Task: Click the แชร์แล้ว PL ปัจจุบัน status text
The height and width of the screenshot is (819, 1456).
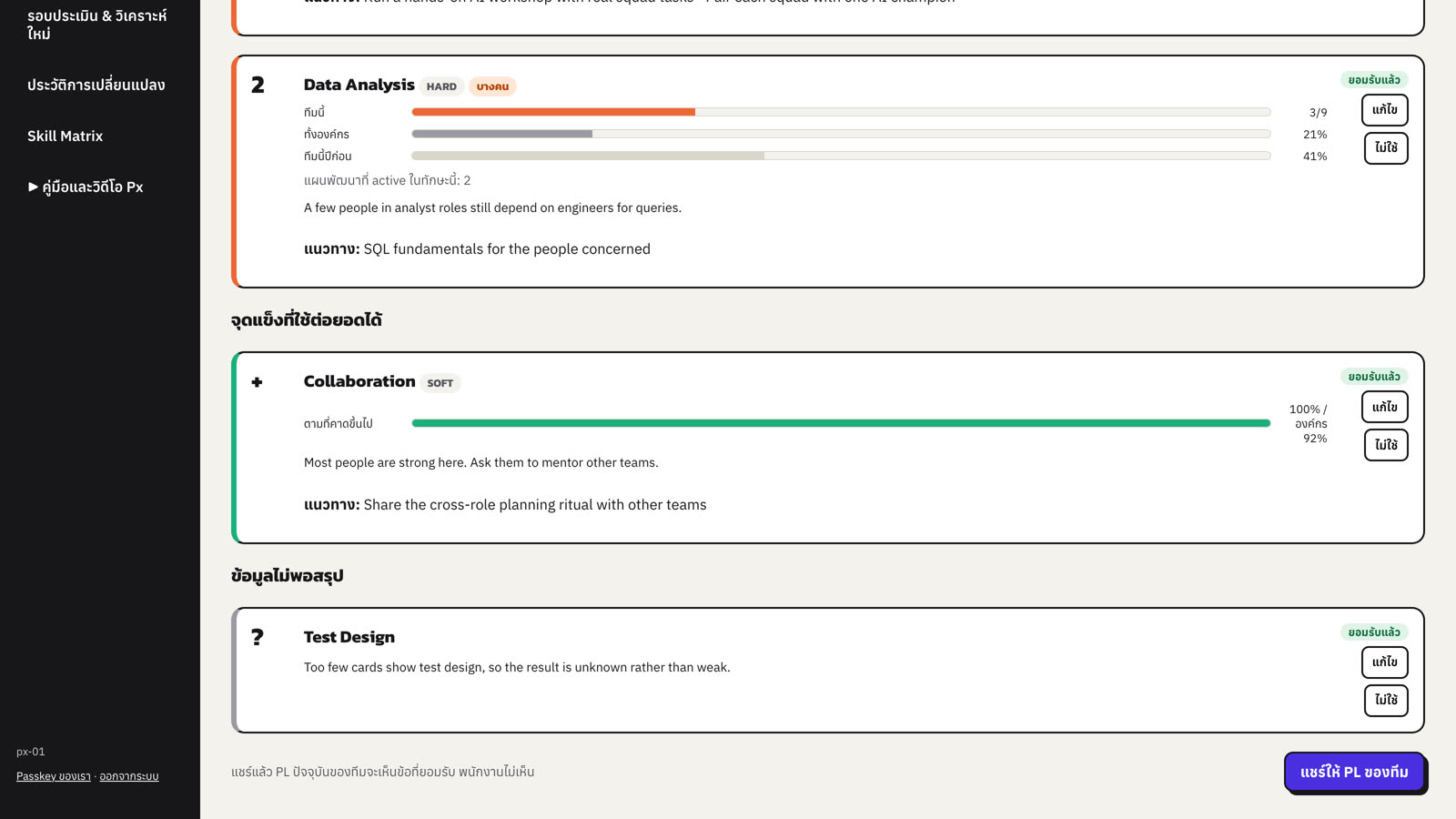Action: click(383, 772)
